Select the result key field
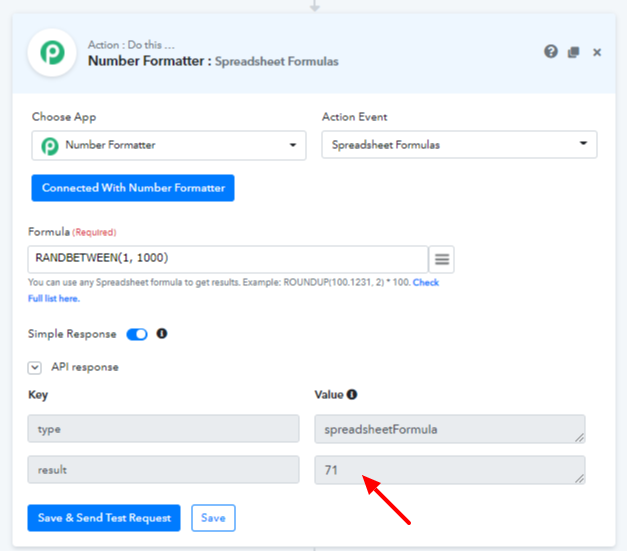Image resolution: width=627 pixels, height=551 pixels. pos(163,469)
